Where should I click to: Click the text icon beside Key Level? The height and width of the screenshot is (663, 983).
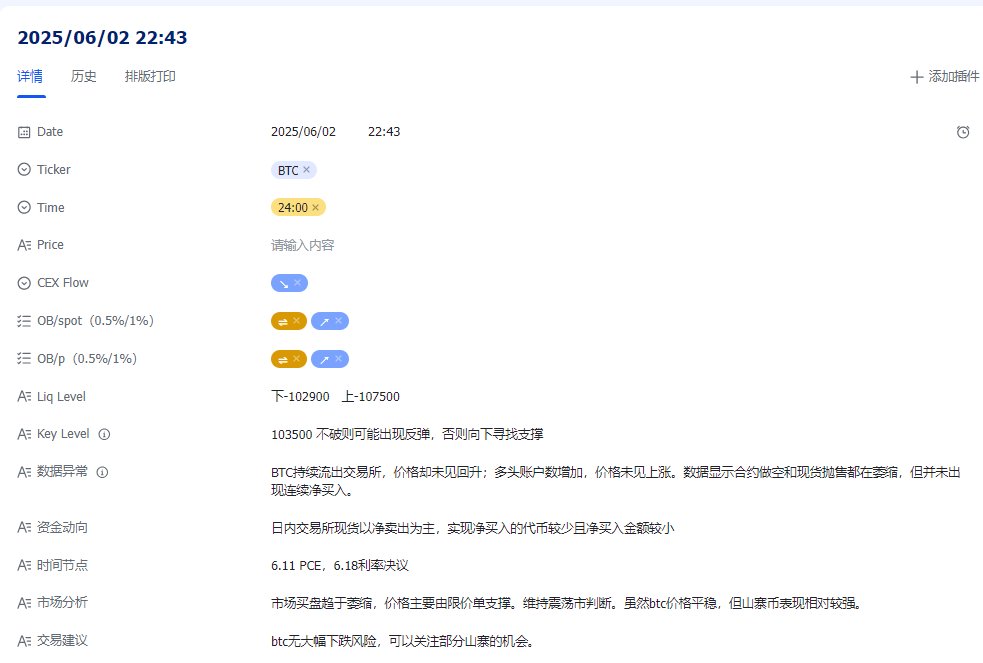point(24,434)
